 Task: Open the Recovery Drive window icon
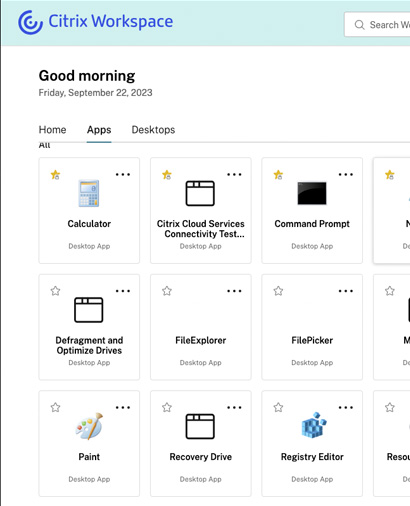coord(200,426)
